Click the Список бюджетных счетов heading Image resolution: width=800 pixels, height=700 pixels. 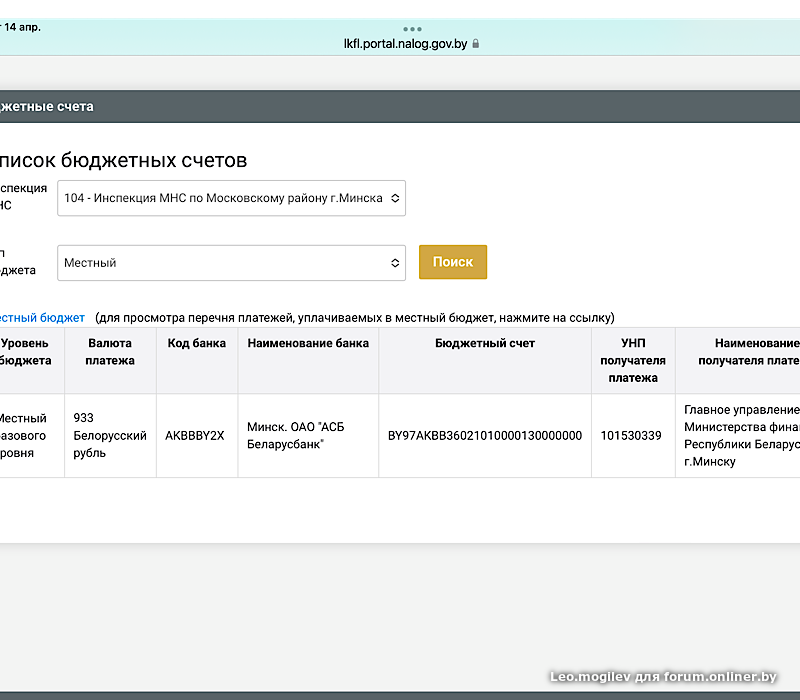(123, 161)
